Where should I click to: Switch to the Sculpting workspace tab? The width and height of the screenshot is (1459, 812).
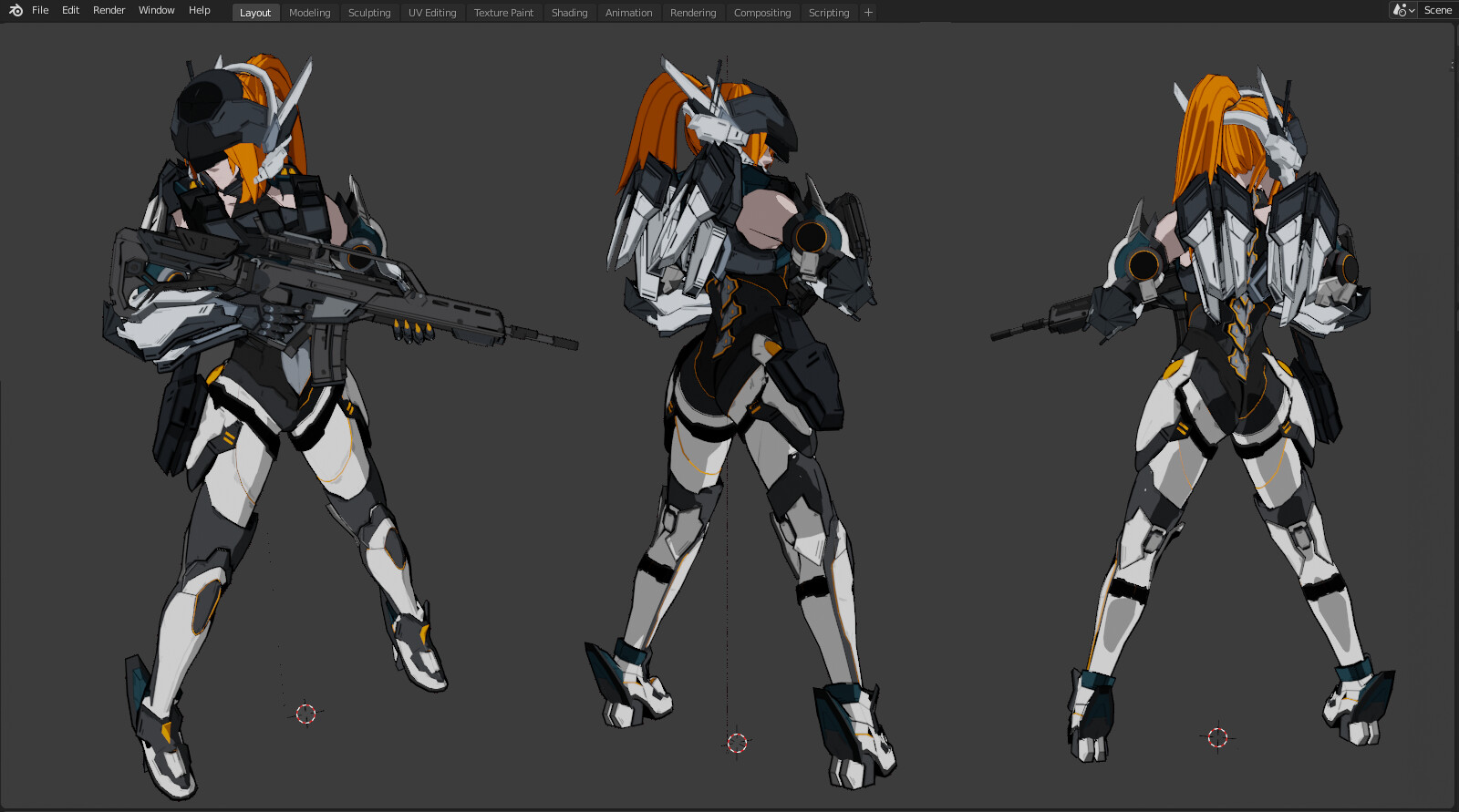pyautogui.click(x=369, y=13)
